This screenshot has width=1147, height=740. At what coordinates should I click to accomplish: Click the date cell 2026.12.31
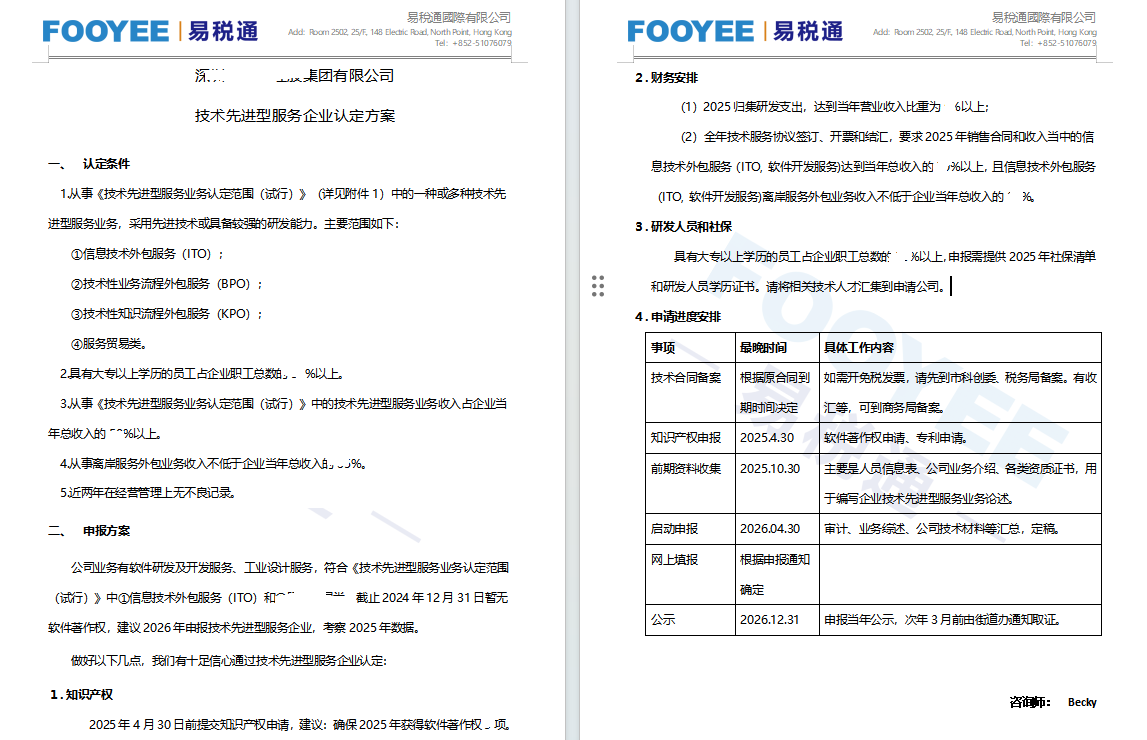tap(770, 619)
